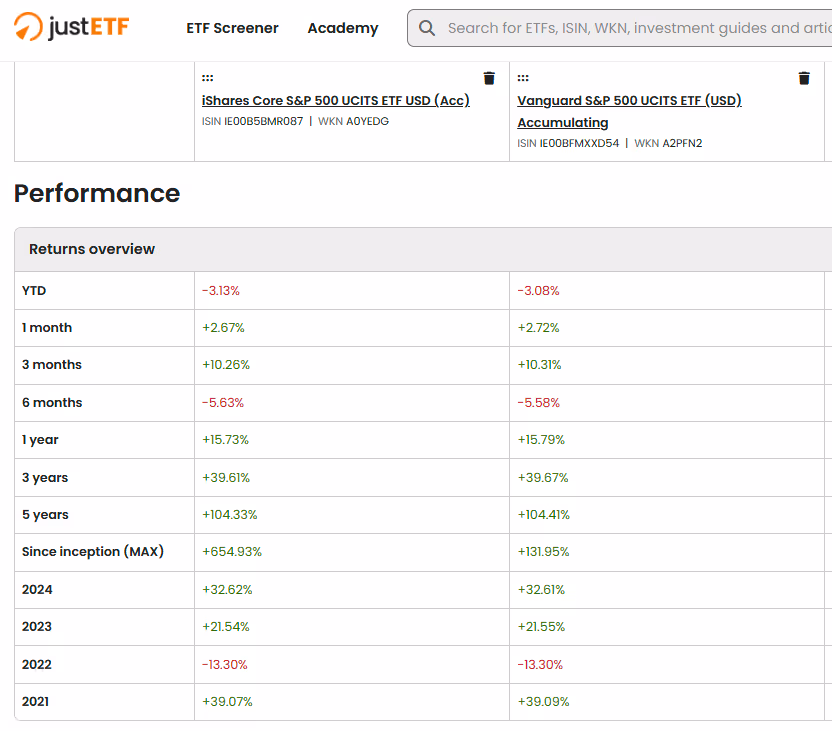Click the 6 months row label
Image resolution: width=832 pixels, height=731 pixels.
52,403
